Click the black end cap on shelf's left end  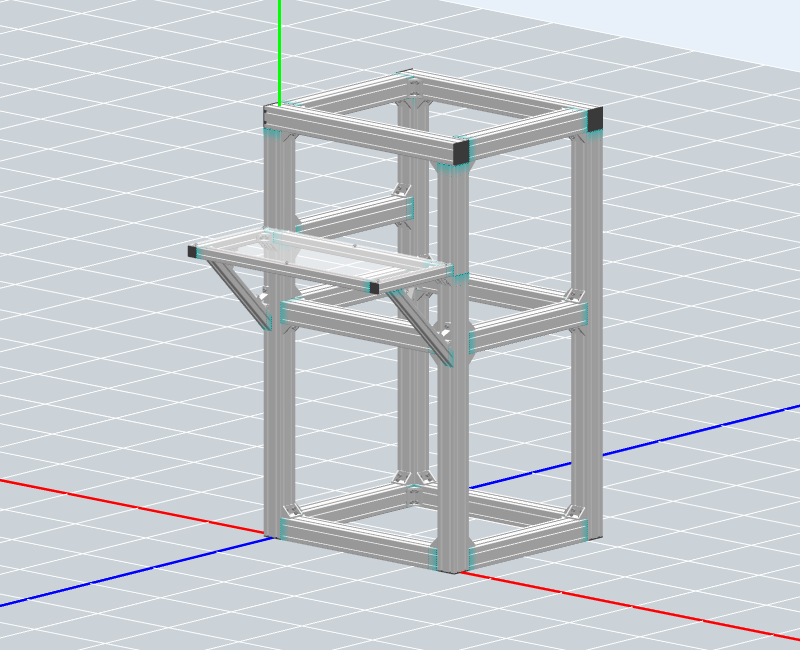pyautogui.click(x=192, y=251)
